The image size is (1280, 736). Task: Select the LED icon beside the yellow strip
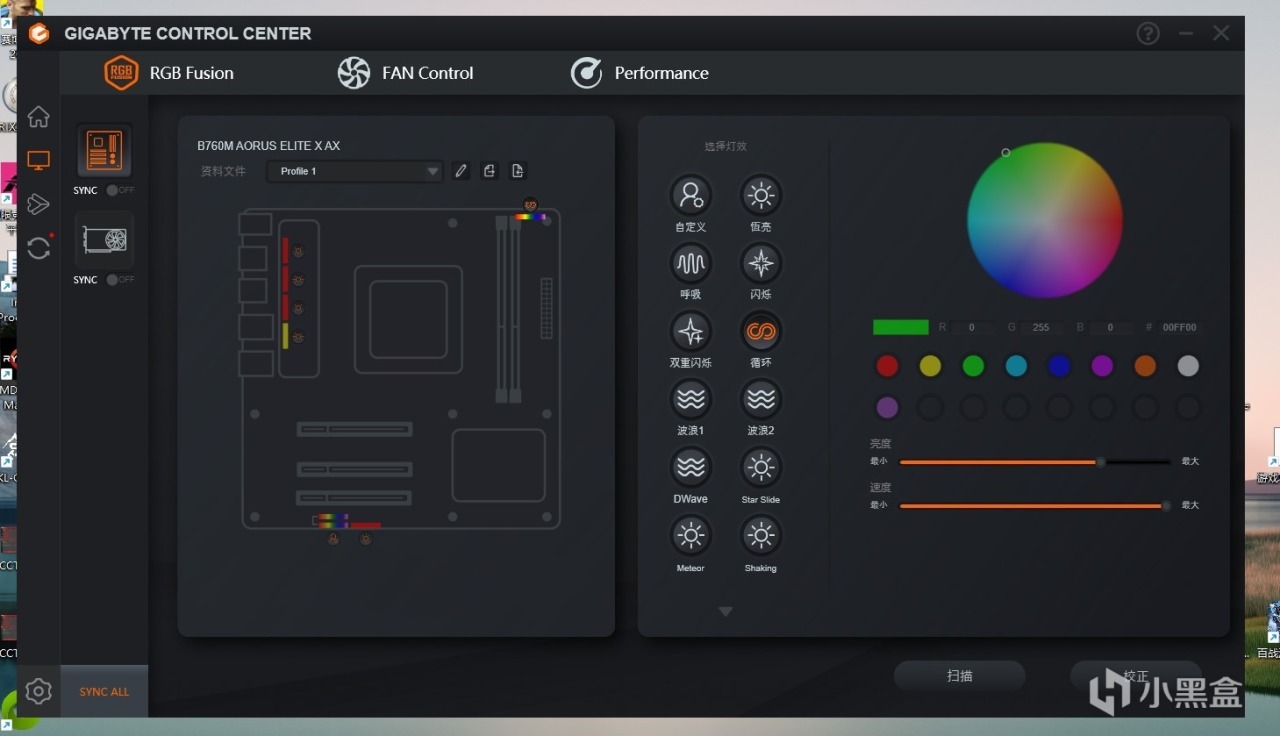(297, 337)
